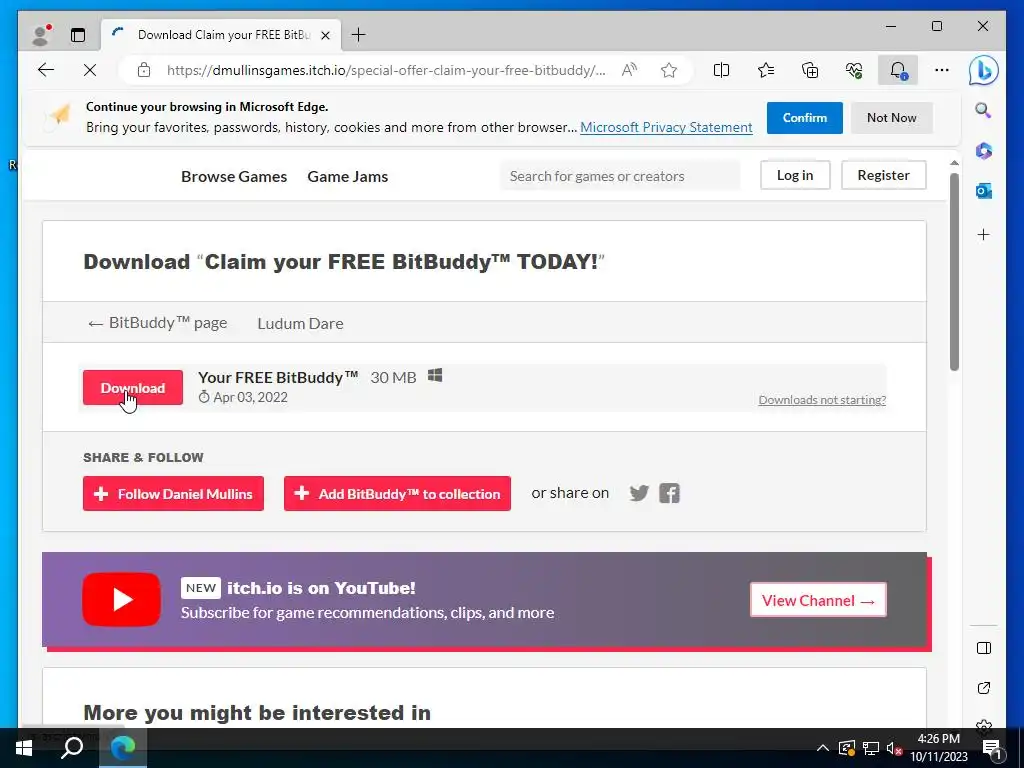Open the taskbar clock and date

pyautogui.click(x=938, y=748)
